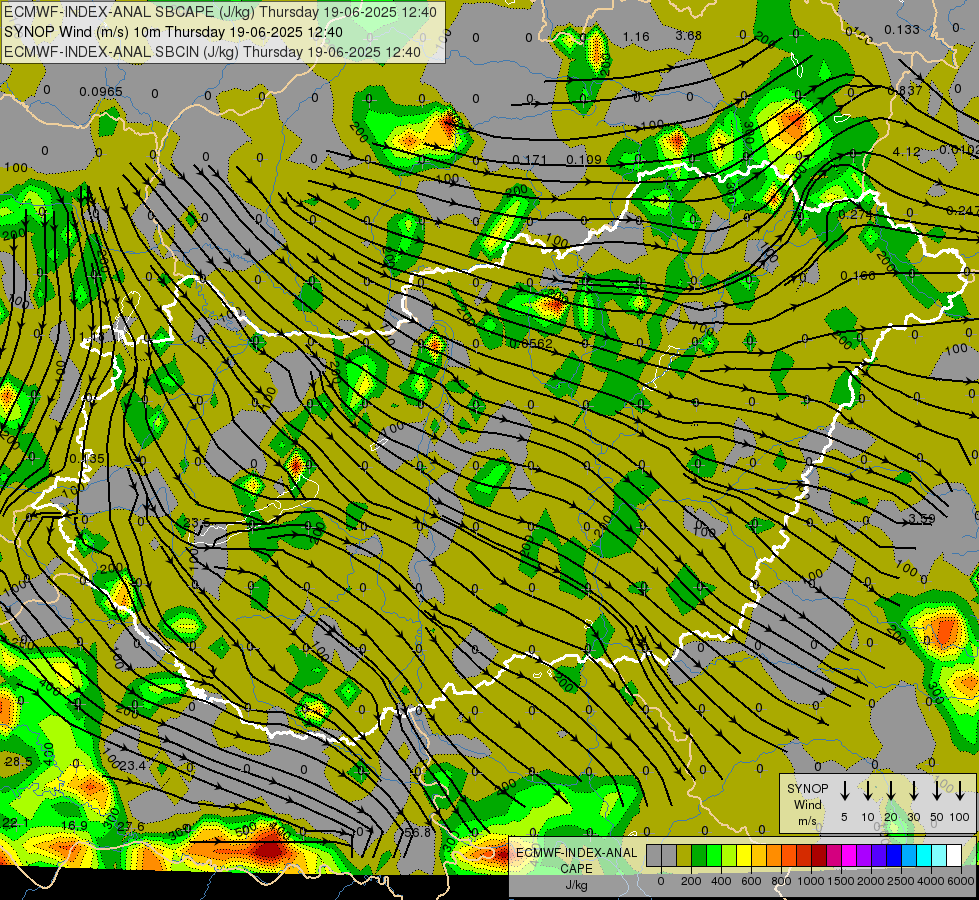Viewport: 979px width, 900px height.
Task: Click the map value 16.9
Action: pos(74,826)
